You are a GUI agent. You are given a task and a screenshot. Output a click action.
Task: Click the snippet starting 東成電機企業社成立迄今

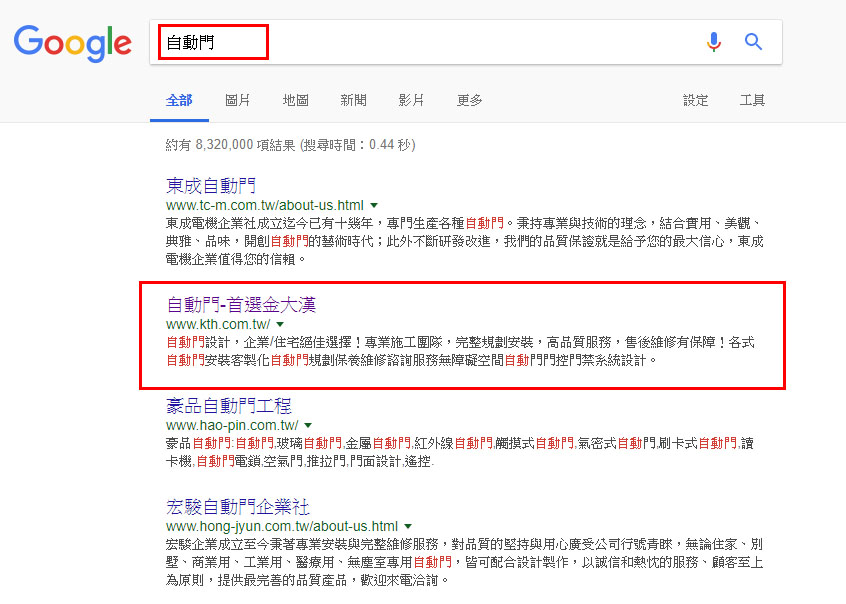[x=465, y=241]
